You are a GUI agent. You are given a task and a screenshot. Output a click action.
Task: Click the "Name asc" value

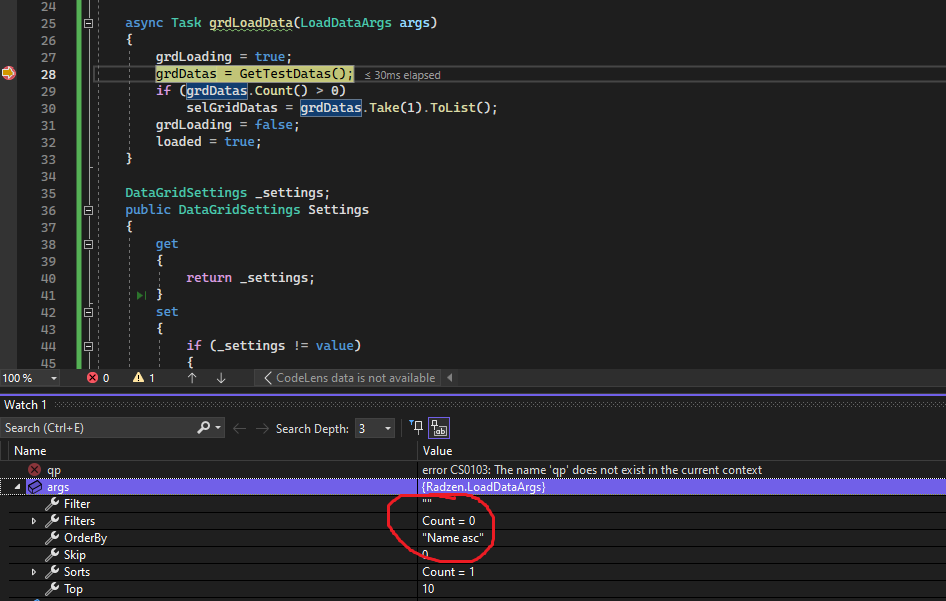(x=452, y=538)
